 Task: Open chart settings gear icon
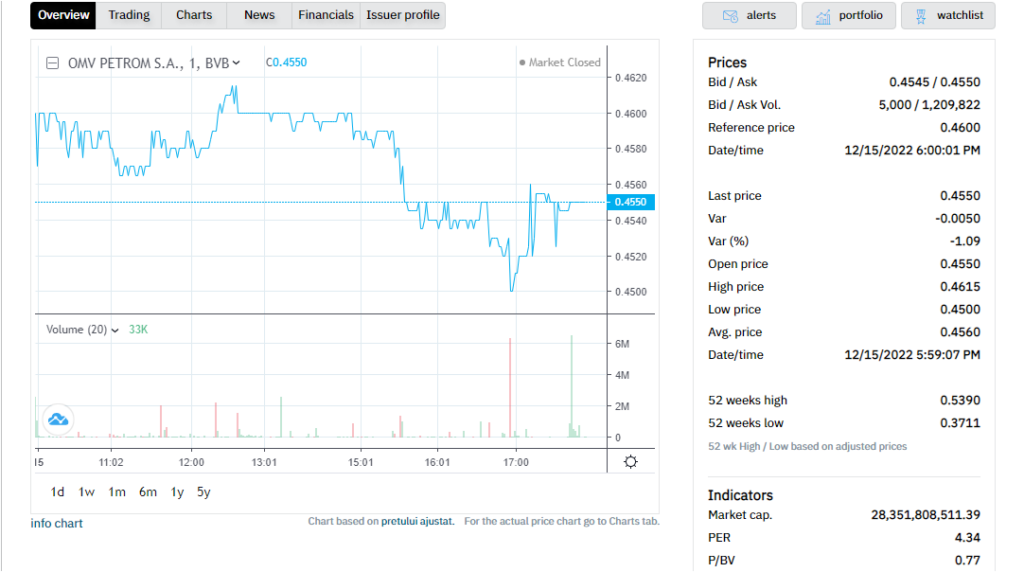[630, 462]
